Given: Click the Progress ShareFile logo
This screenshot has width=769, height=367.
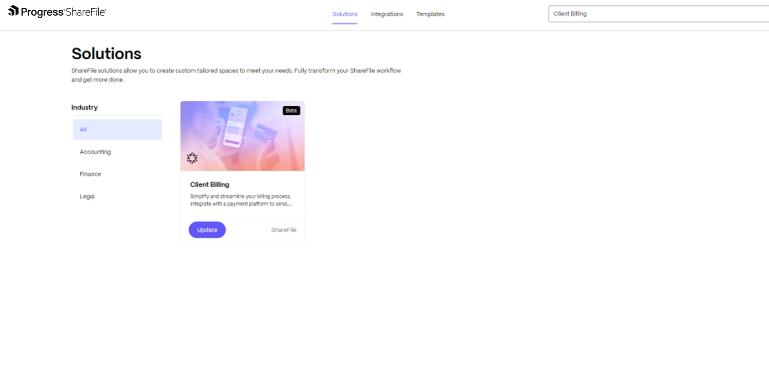Looking at the screenshot, I should coord(57,11).
